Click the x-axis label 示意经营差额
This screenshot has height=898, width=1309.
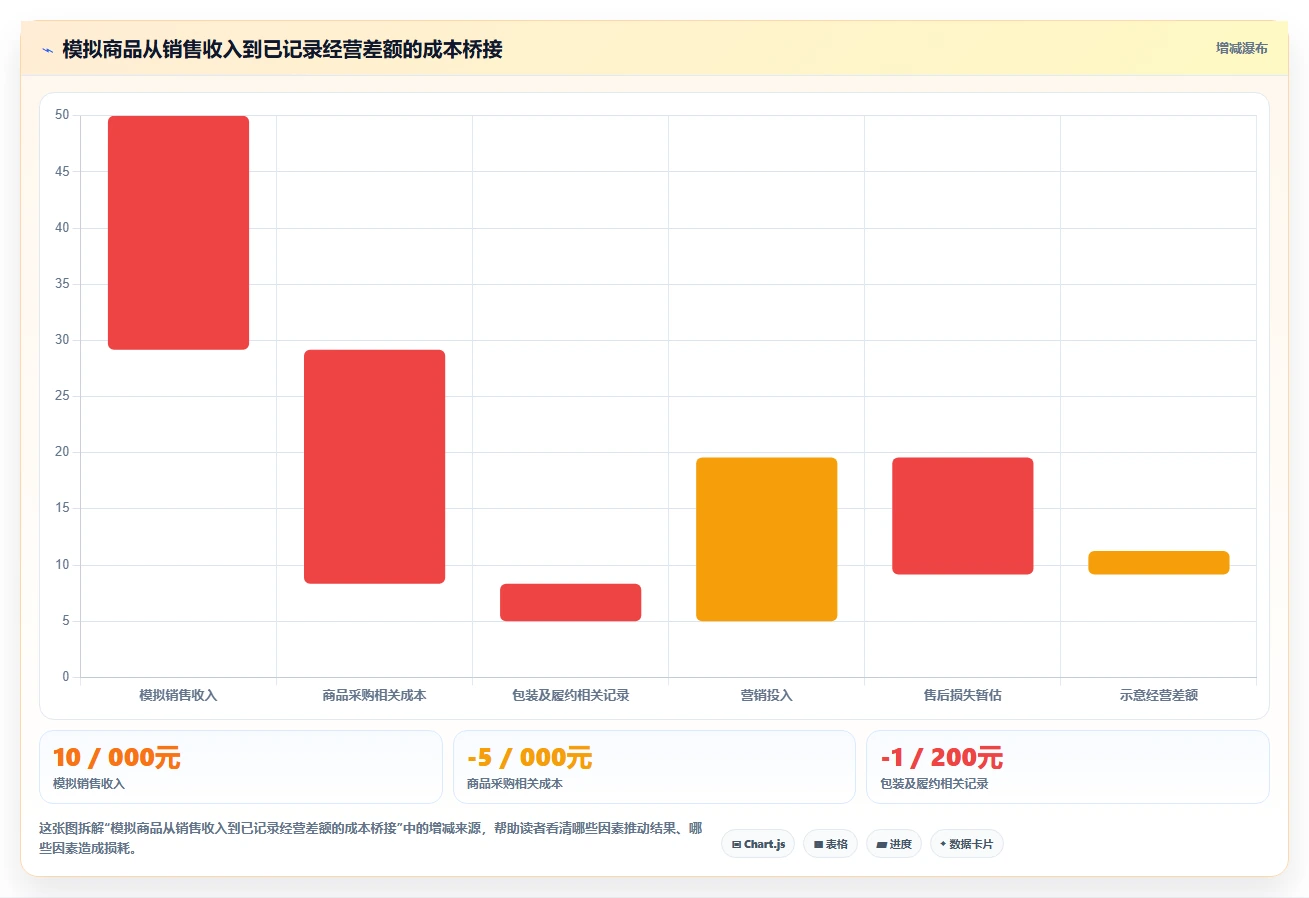click(1158, 695)
